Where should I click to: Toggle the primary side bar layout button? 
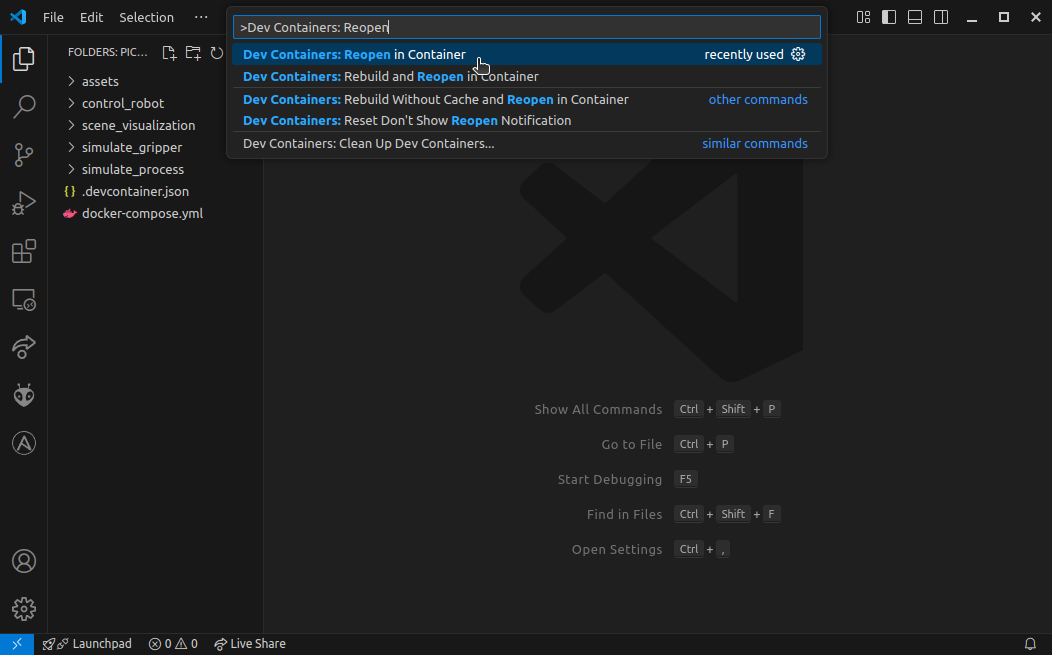pos(889,17)
